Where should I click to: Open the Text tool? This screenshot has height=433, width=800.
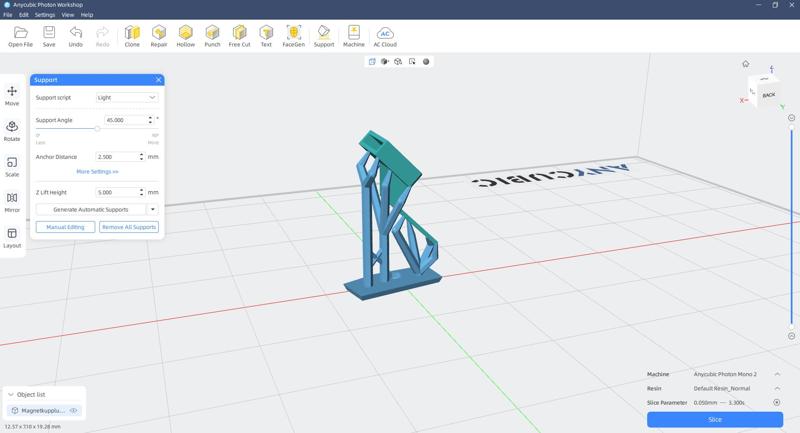coord(266,36)
